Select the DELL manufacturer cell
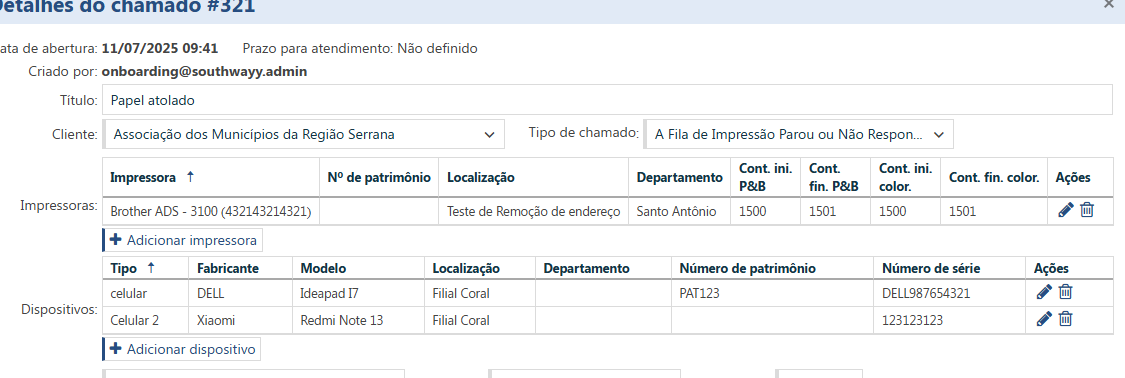Image resolution: width=1125 pixels, height=378 pixels. click(240, 293)
